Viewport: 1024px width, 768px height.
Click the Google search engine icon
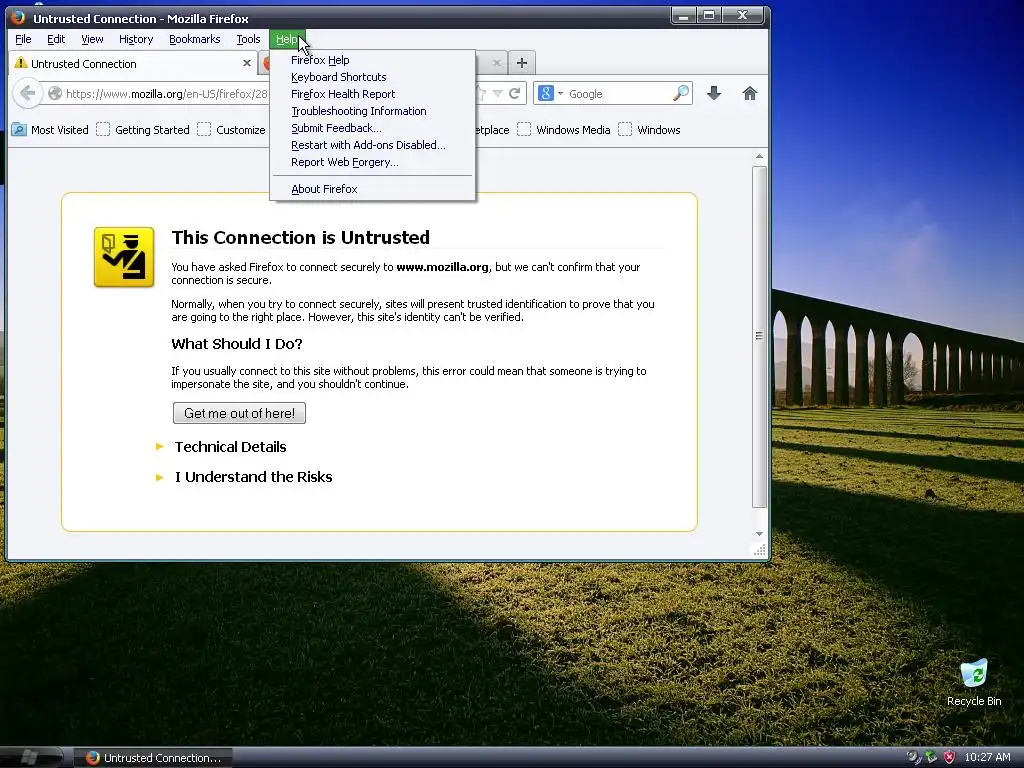click(x=546, y=93)
